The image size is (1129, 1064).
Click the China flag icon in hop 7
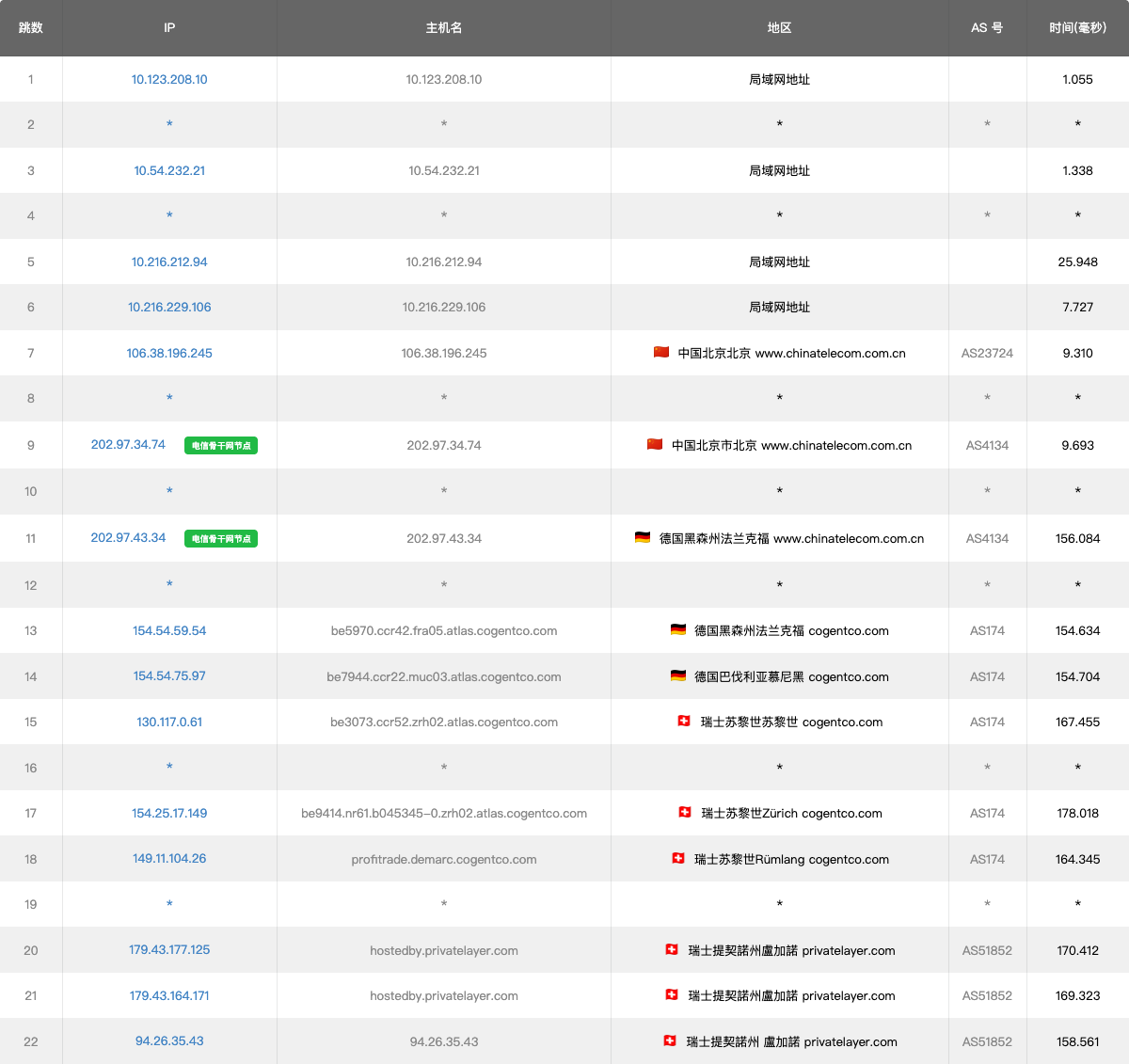661,352
